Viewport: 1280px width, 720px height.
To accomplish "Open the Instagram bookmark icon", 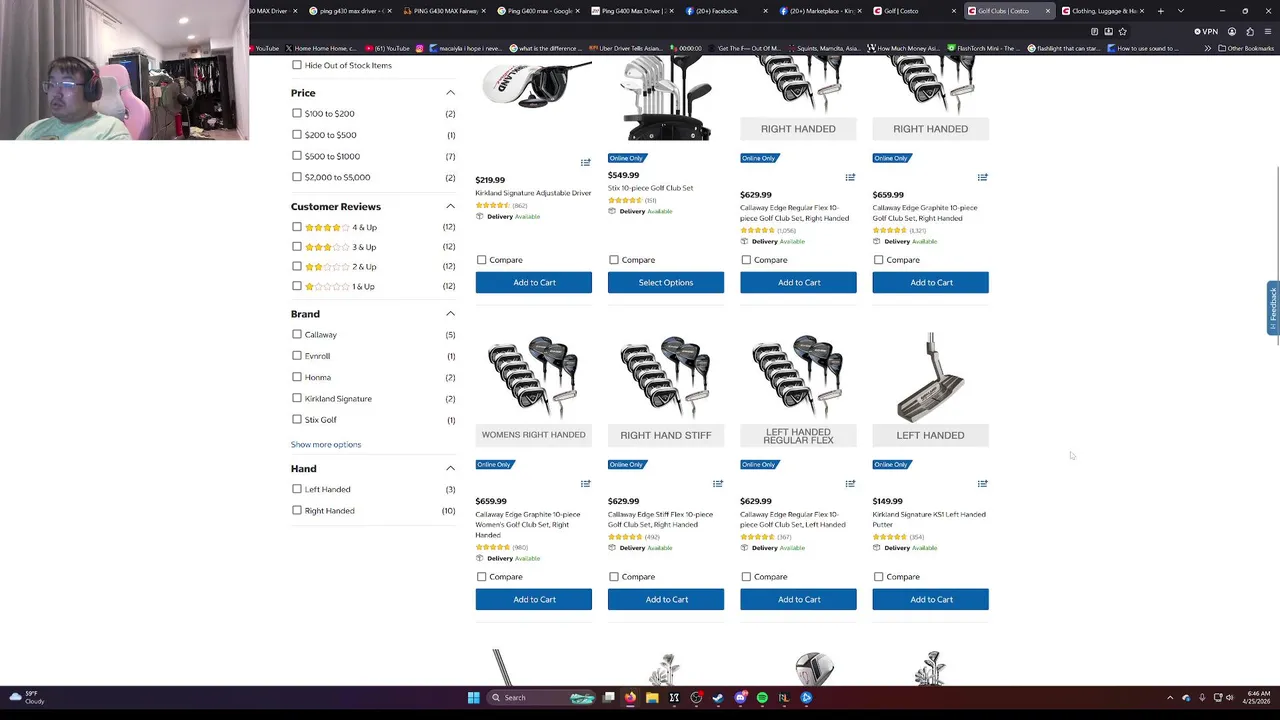I will pos(419,48).
